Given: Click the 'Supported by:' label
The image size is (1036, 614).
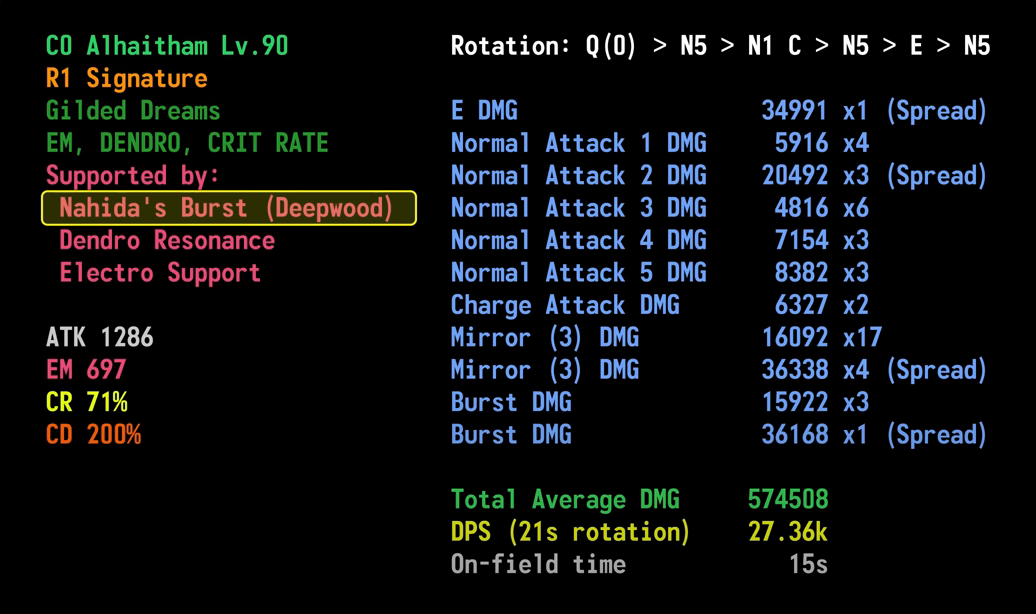Looking at the screenshot, I should coord(132,176).
